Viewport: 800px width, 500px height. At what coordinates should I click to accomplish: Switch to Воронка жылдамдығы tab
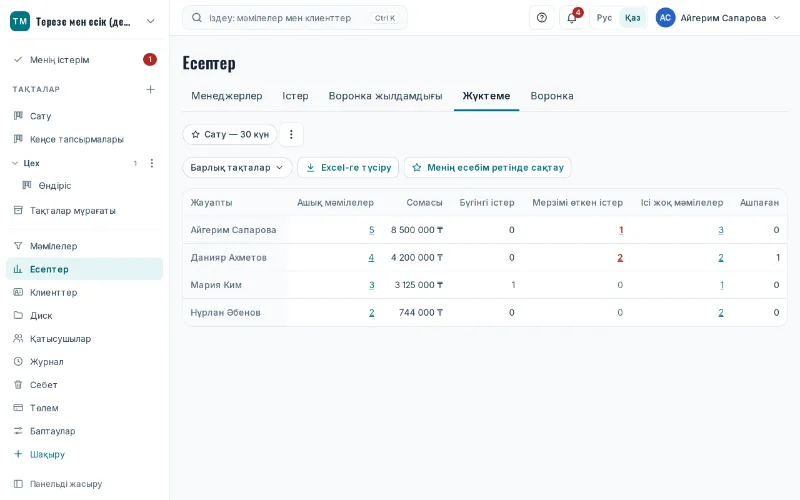[385, 96]
